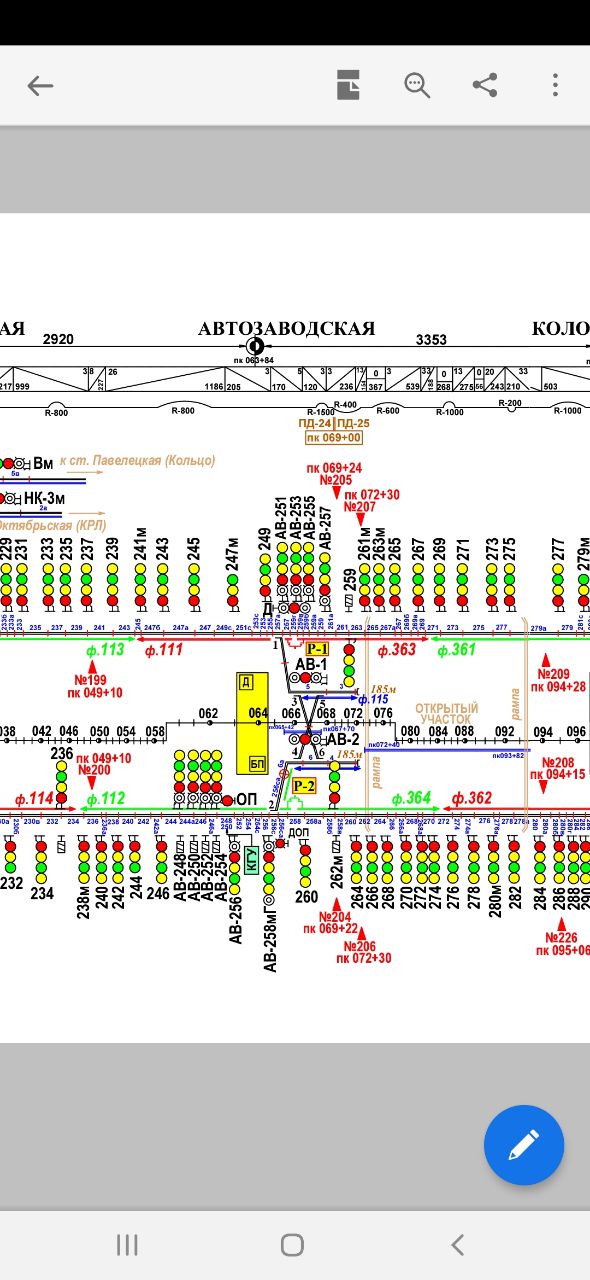The image size is (590, 1280).
Task: Open Android recent apps button
Action: coord(127,1244)
